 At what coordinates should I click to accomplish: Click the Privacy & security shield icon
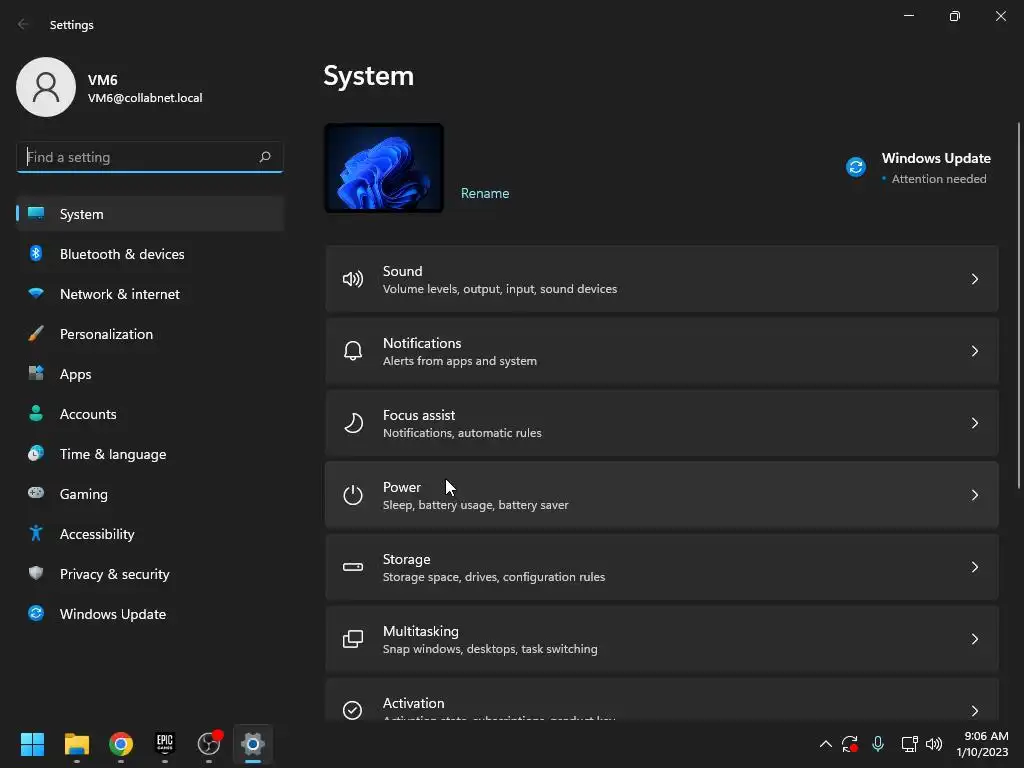click(36, 573)
